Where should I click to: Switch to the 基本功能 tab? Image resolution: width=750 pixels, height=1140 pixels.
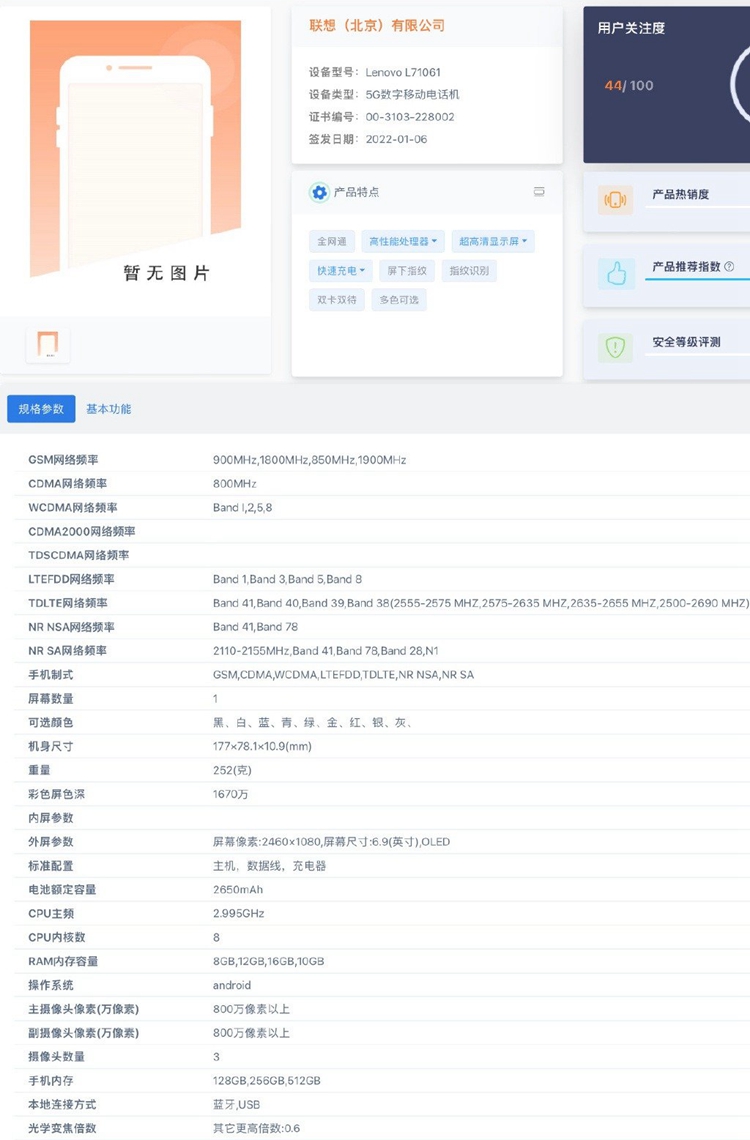(108, 409)
